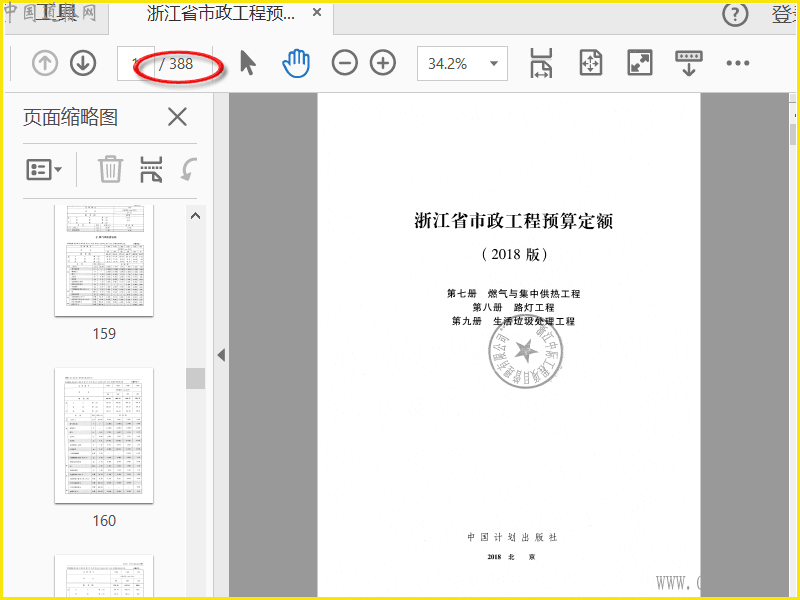This screenshot has height=600, width=800.
Task: Click the rotate pages curved-arrow icon
Action: coord(189,169)
